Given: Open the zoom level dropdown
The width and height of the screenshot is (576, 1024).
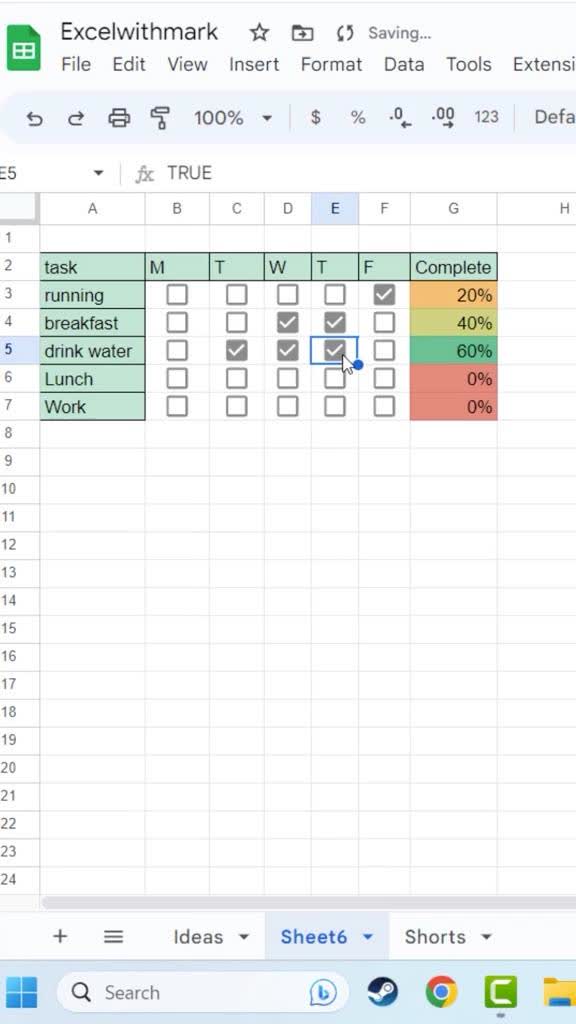Looking at the screenshot, I should point(232,117).
